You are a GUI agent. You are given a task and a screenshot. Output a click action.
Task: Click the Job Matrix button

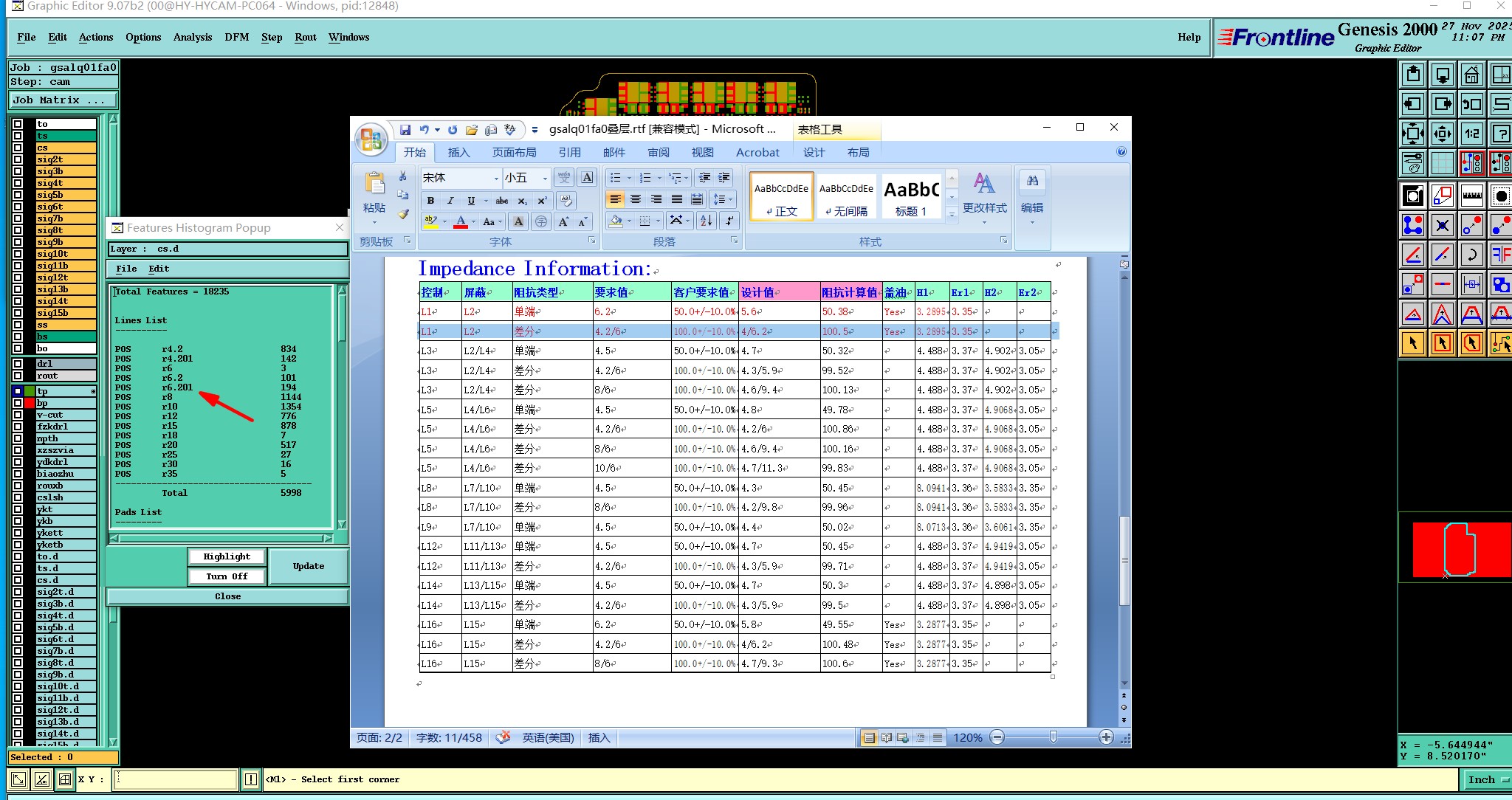[63, 100]
